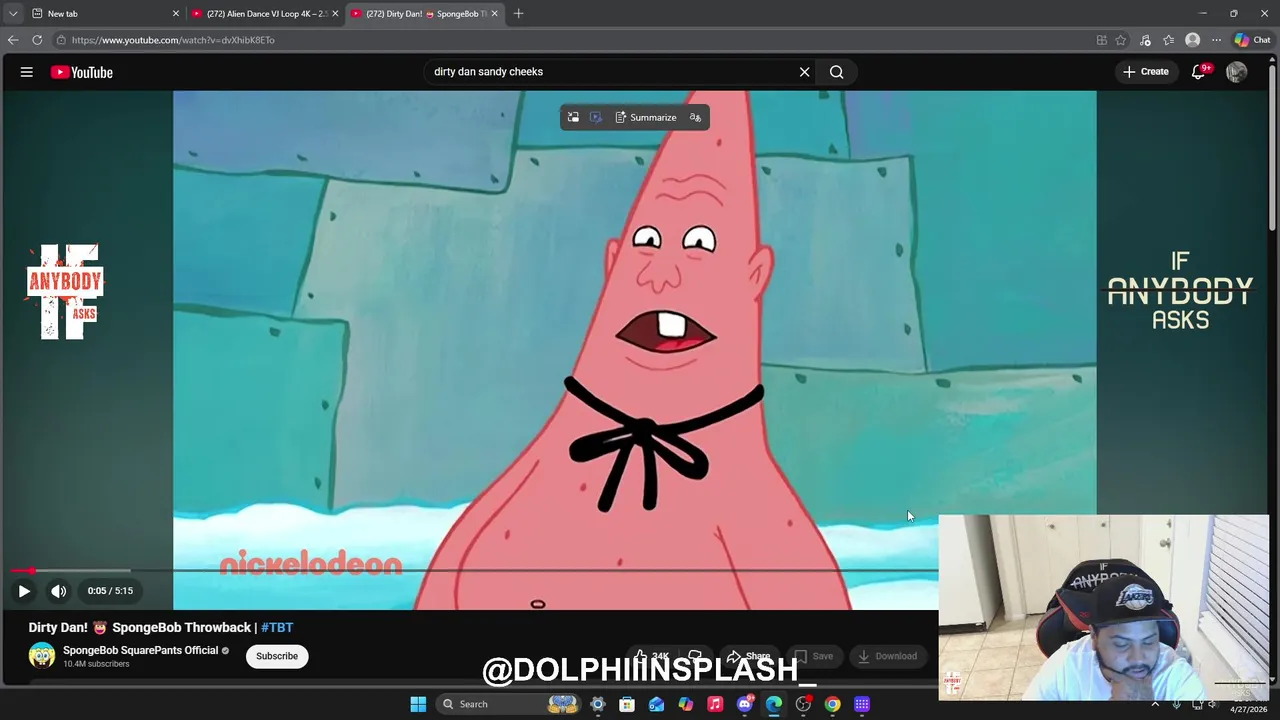1280x720 pixels.
Task: Click picture-in-picture icon in video overlay toolbar
Action: click(573, 118)
